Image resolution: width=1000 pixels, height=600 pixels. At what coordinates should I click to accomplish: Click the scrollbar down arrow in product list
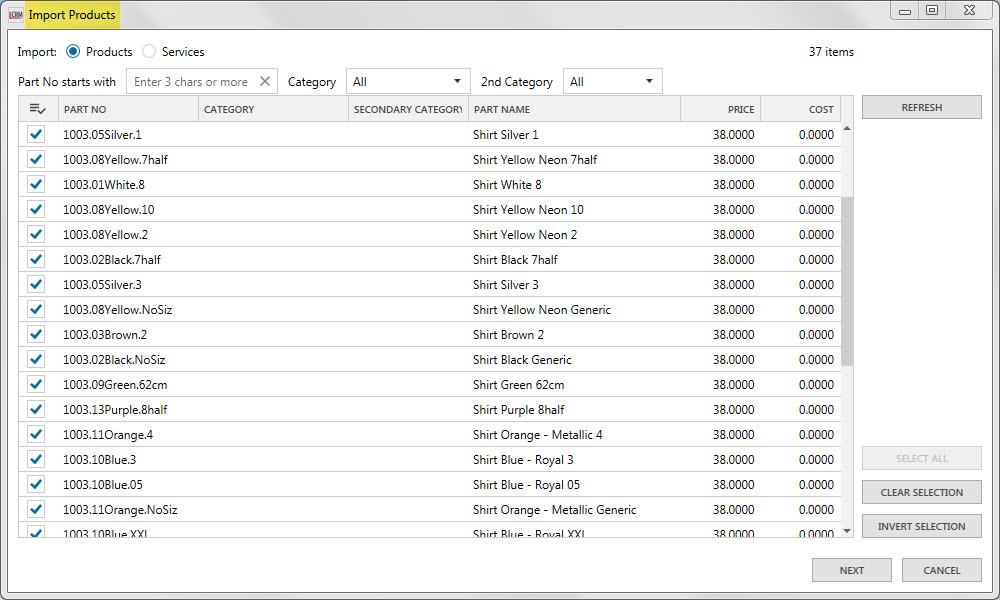[847, 530]
